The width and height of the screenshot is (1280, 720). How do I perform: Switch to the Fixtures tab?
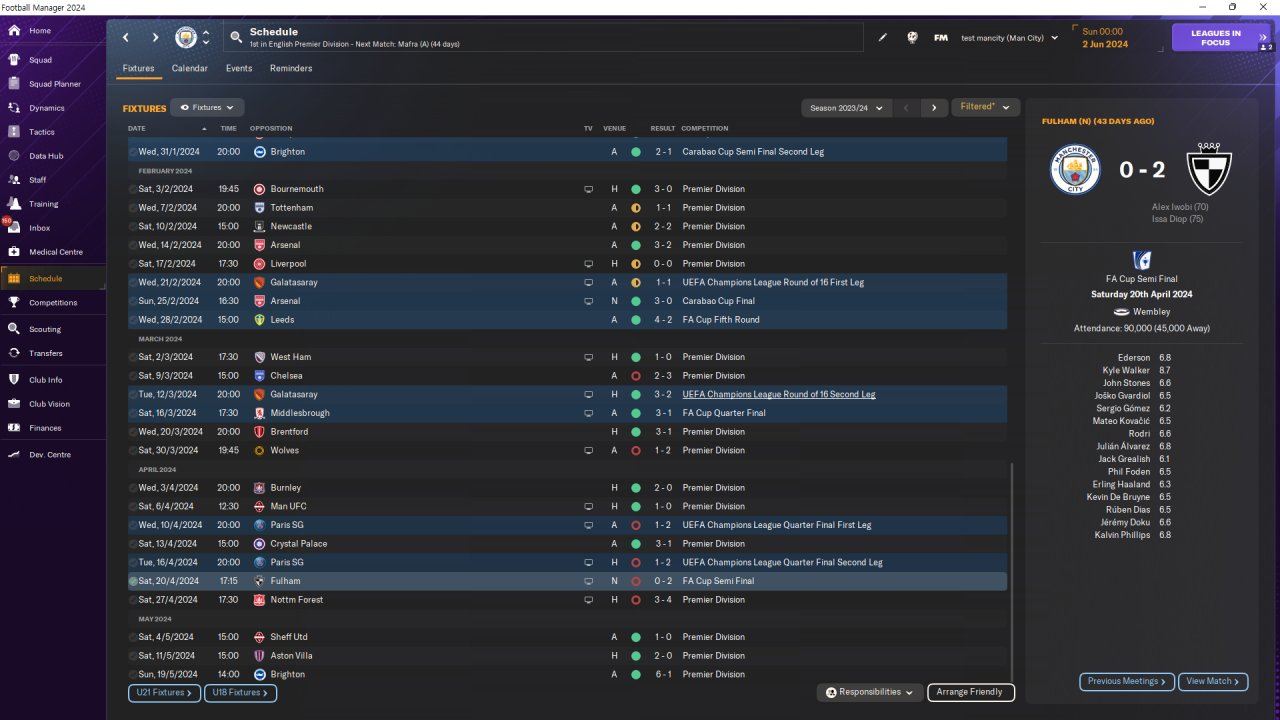138,69
